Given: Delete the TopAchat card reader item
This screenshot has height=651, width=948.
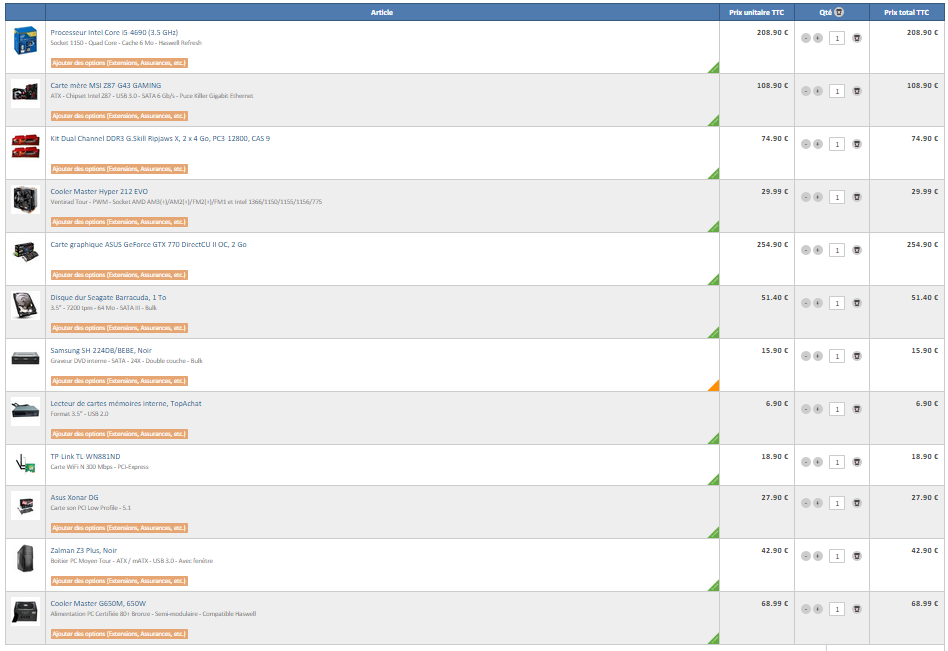Looking at the screenshot, I should tap(857, 409).
